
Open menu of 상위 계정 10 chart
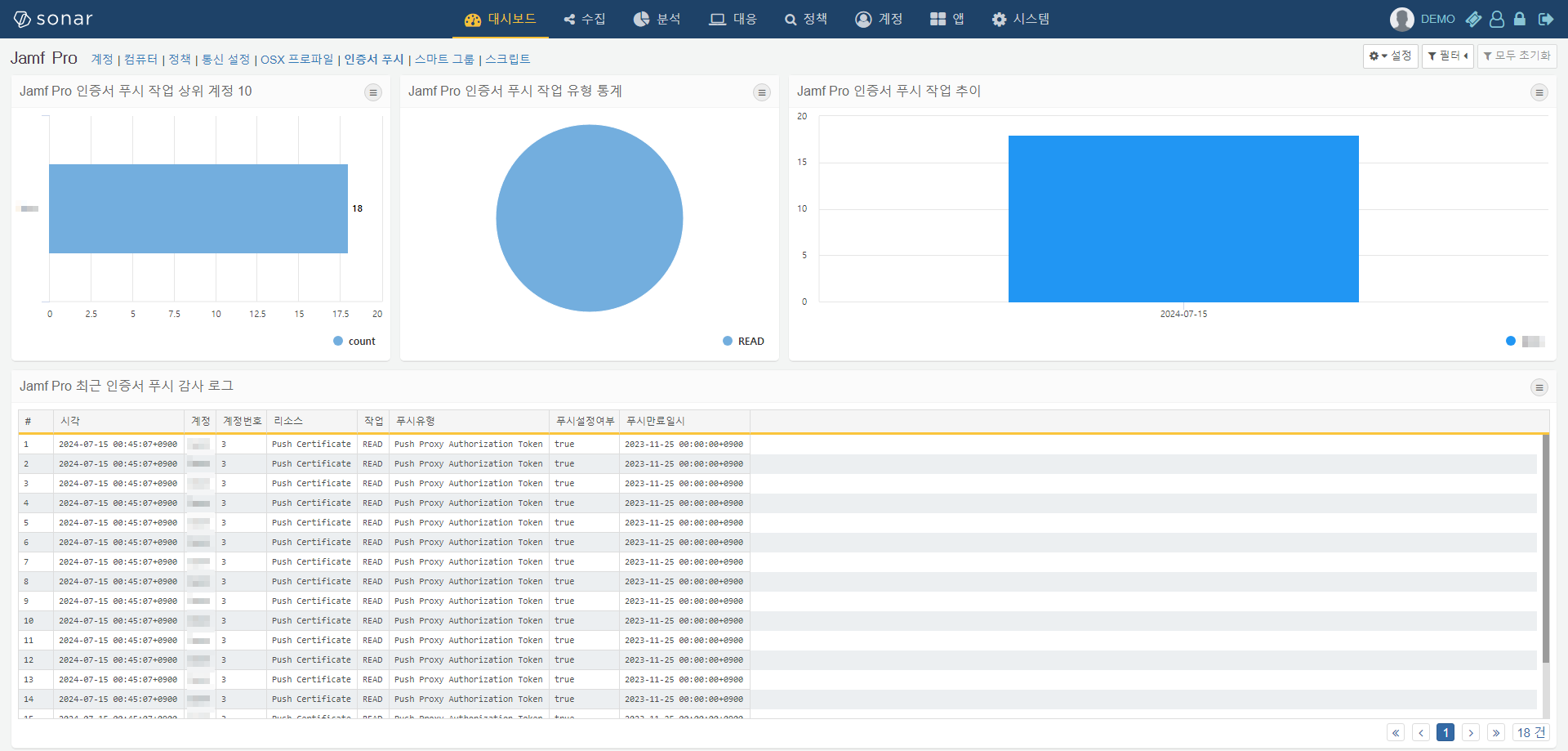pyautogui.click(x=373, y=92)
